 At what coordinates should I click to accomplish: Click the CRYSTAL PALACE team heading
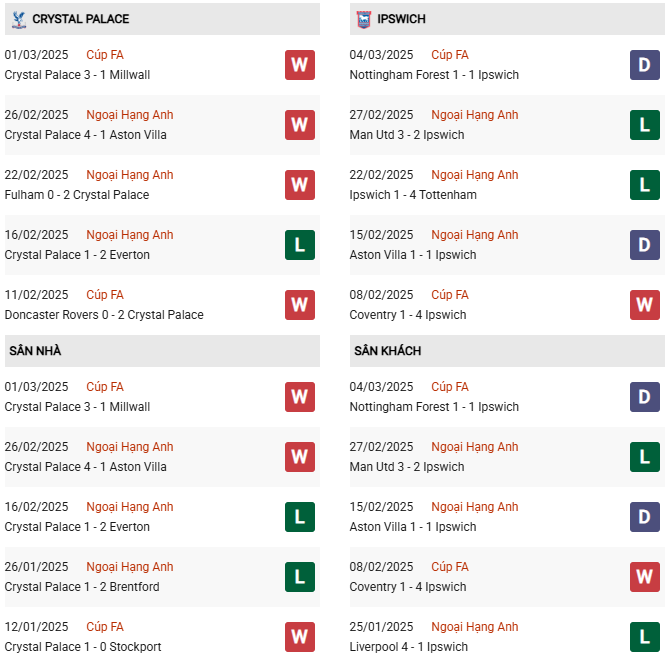click(80, 19)
